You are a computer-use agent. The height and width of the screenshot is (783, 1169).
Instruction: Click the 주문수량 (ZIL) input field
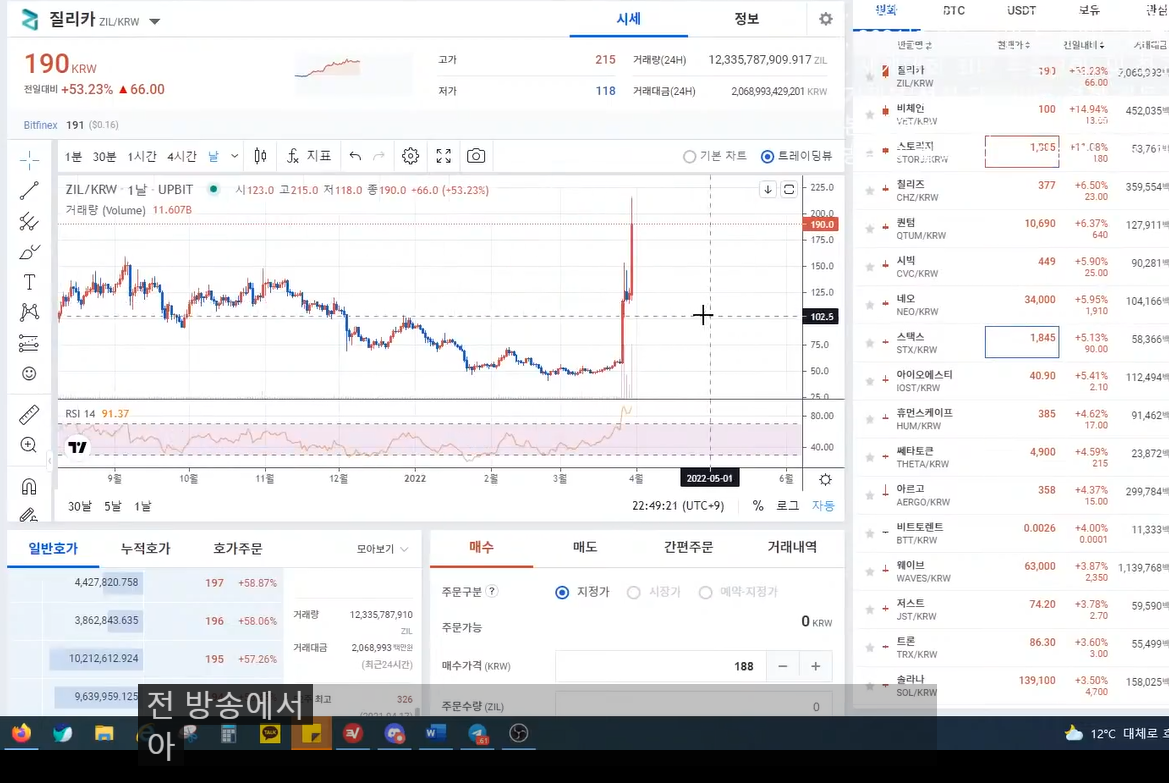click(x=693, y=706)
